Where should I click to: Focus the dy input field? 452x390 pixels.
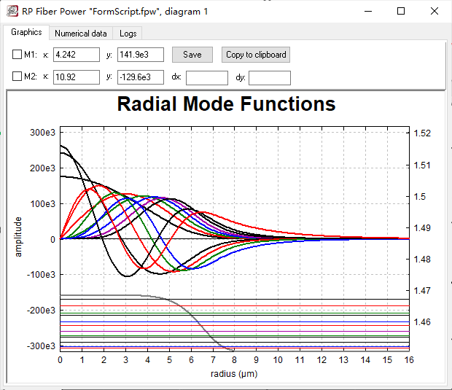coord(269,78)
